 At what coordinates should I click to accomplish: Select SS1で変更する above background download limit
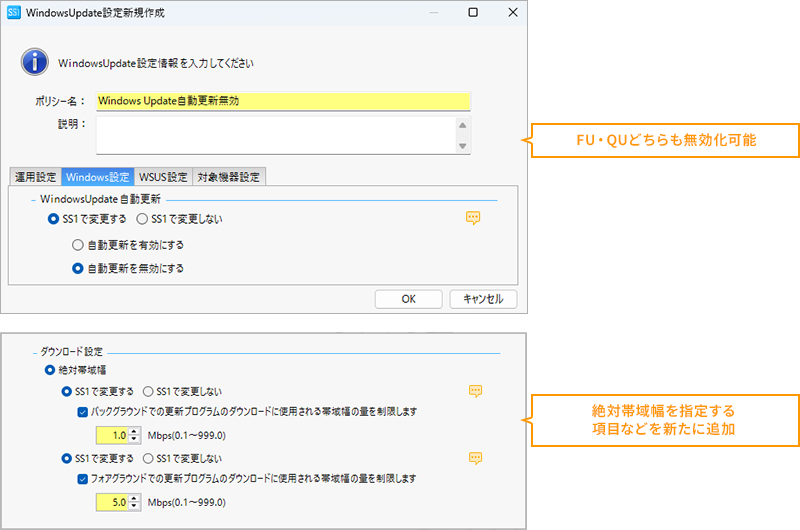click(x=97, y=391)
